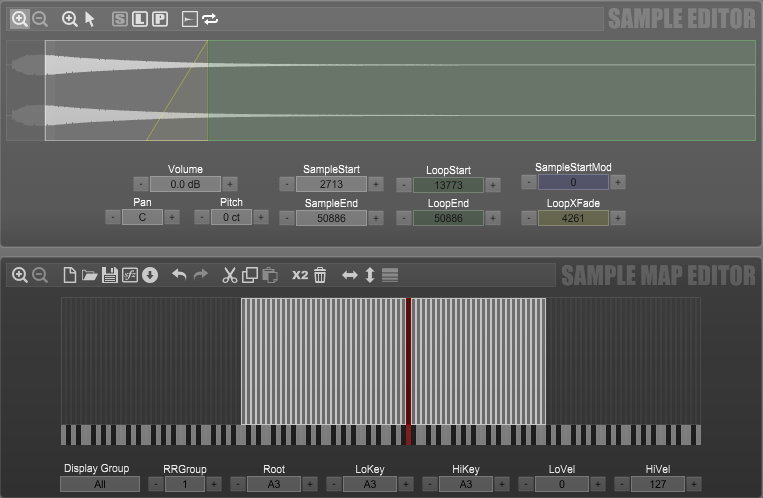The height and width of the screenshot is (498, 763).
Task: Increase LoopXFade with the plus button
Action: (618, 218)
